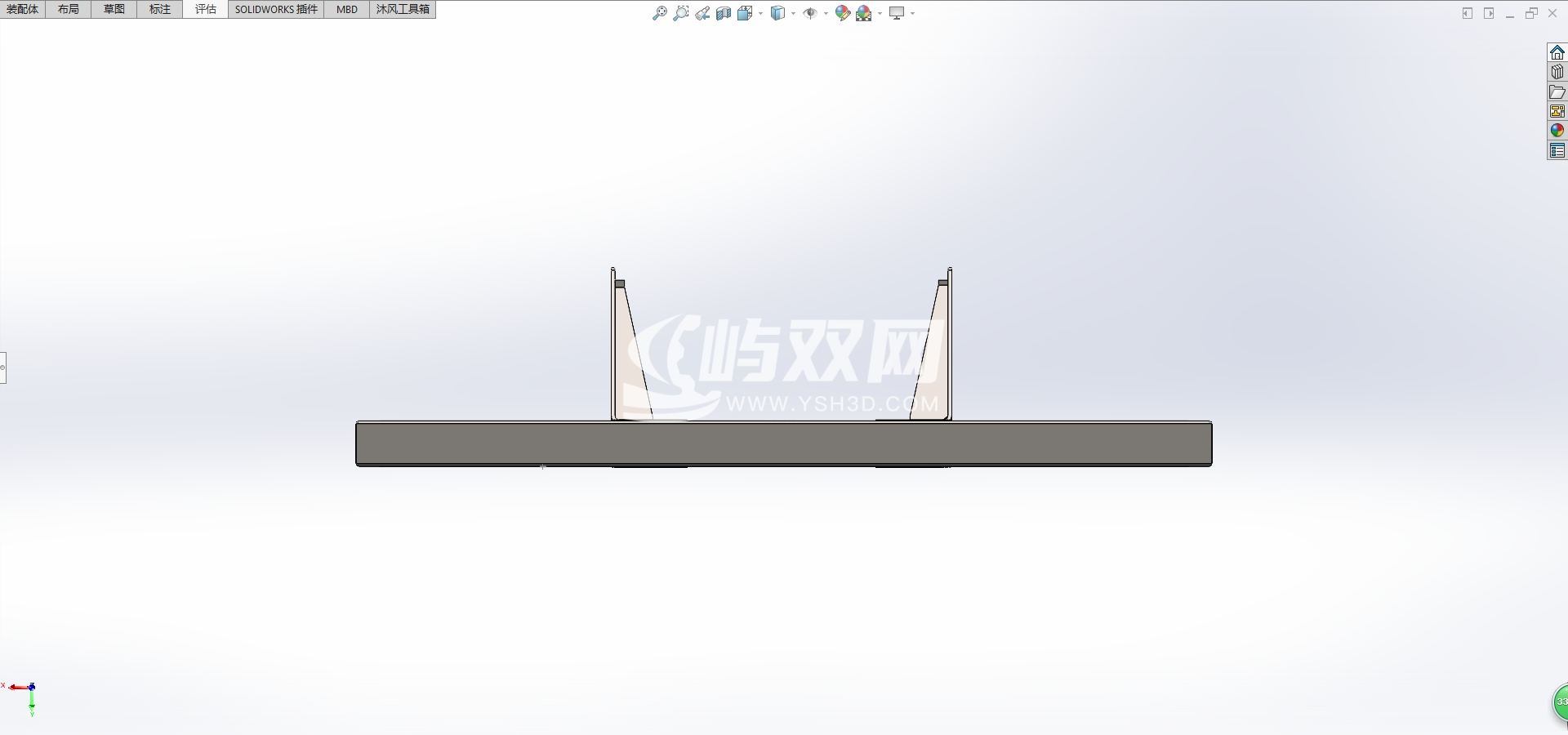Image resolution: width=1568 pixels, height=735 pixels.
Task: Click the expand right panel arrow button
Action: (1489, 13)
